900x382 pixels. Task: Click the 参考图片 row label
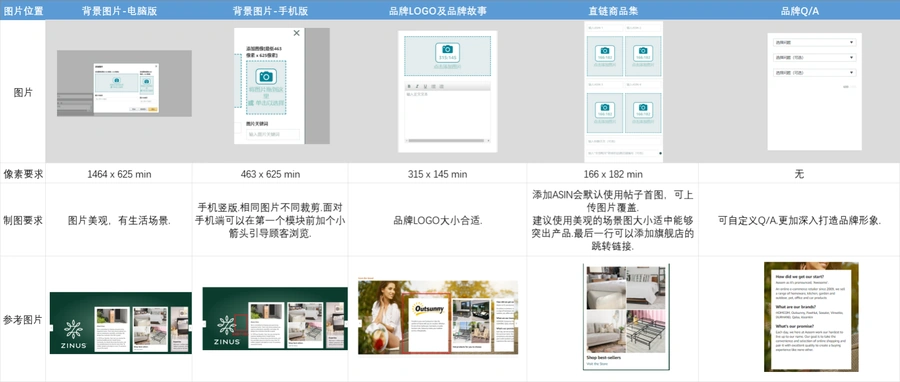point(23,319)
